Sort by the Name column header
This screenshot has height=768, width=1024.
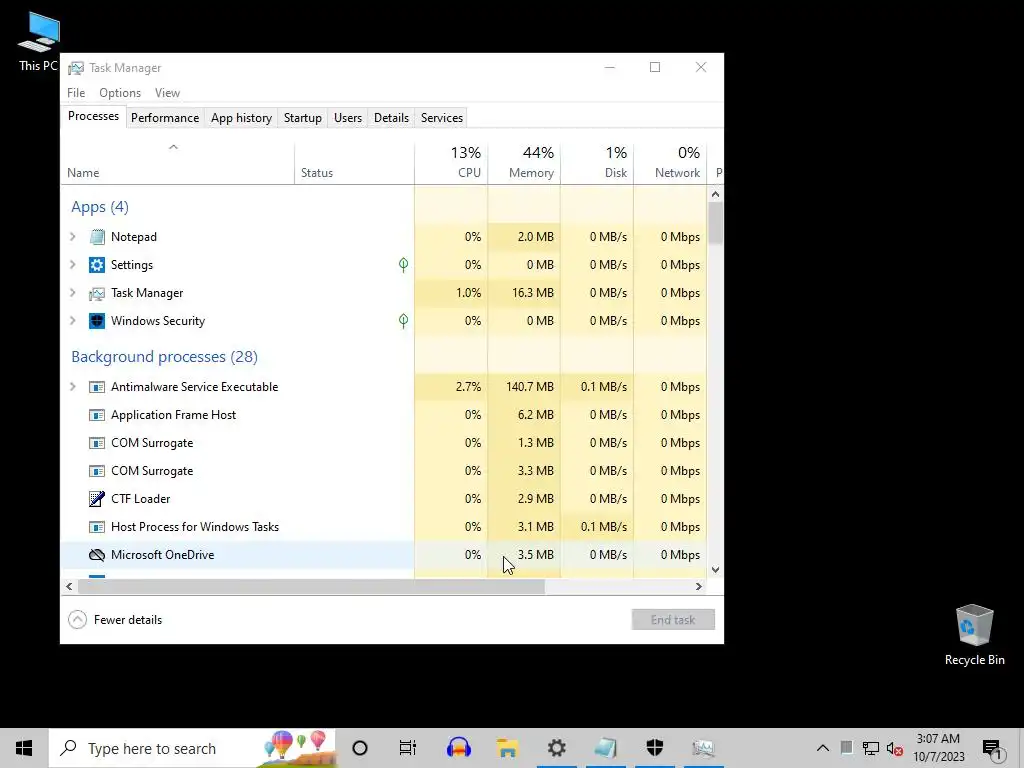click(x=177, y=162)
